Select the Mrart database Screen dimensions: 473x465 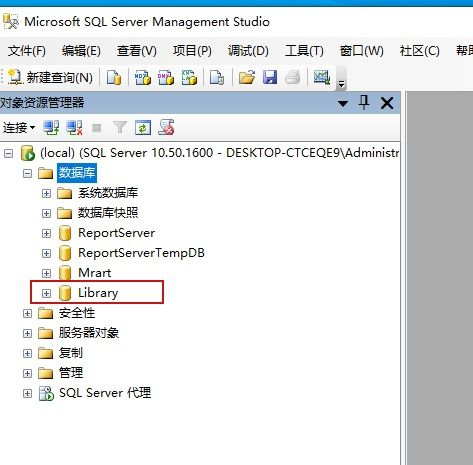(x=95, y=273)
